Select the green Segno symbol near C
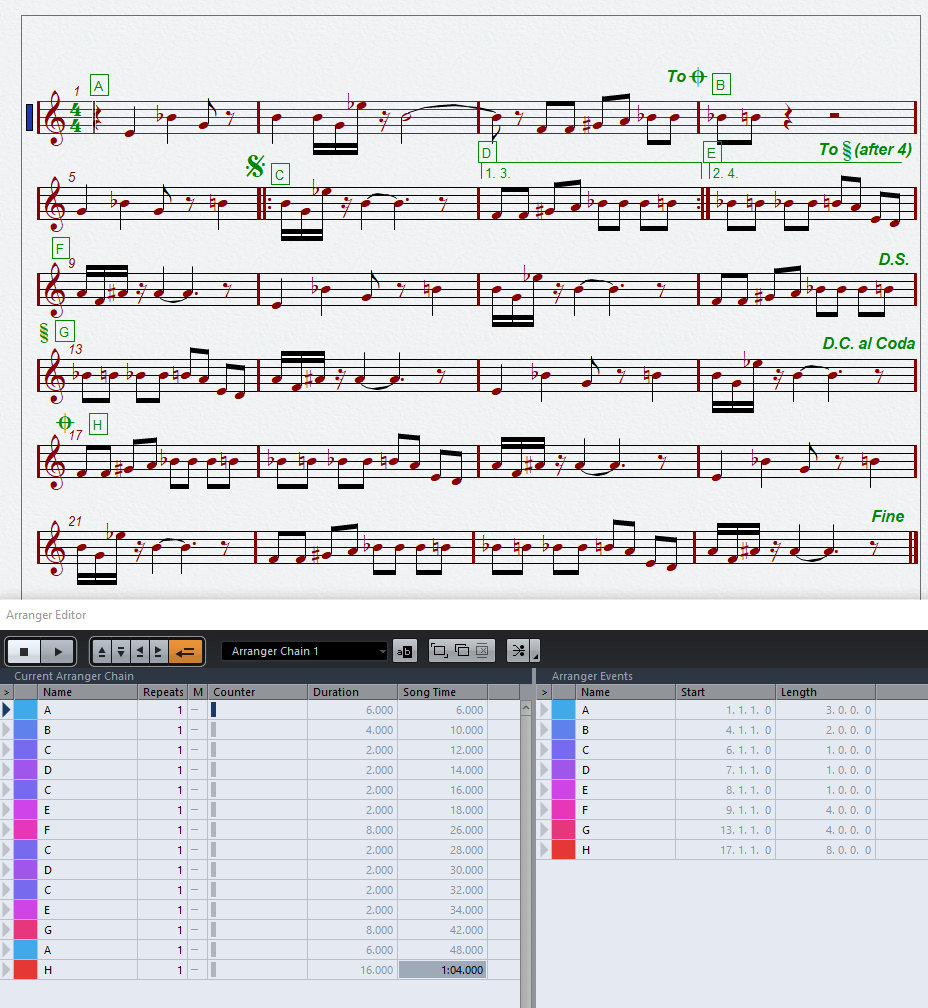 [255, 166]
